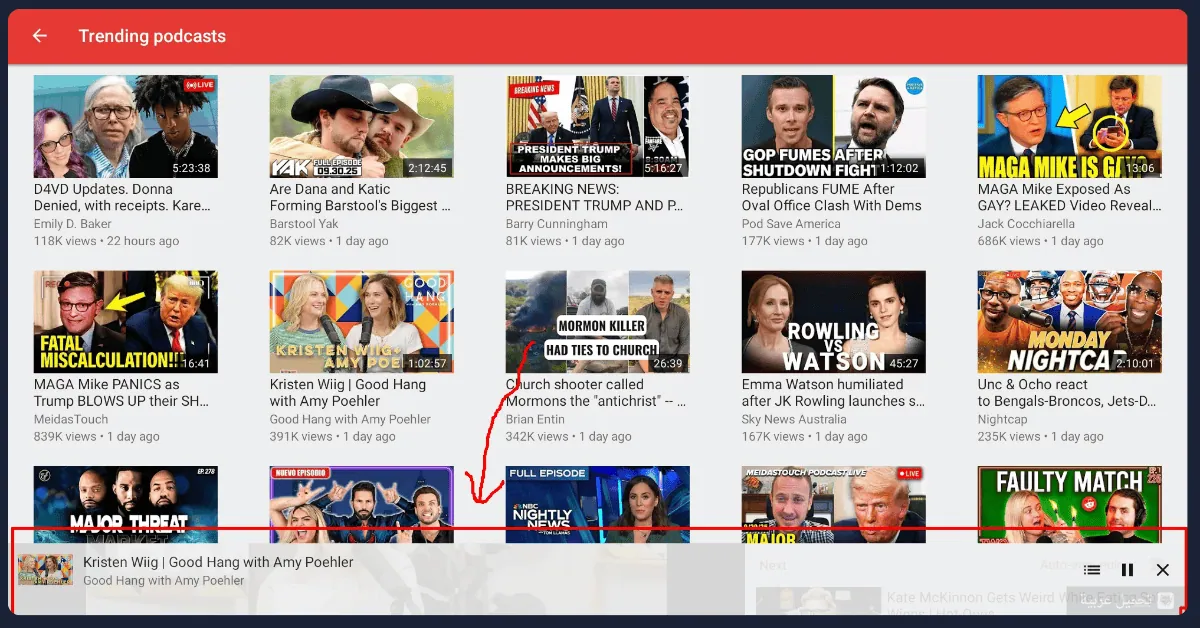Click channel name Barstool Yak
Viewport: 1200px width, 628px height.
pyautogui.click(x=304, y=224)
